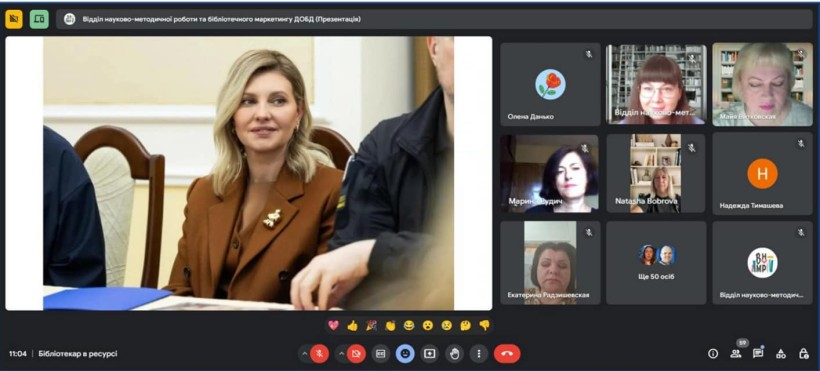Open the three-dot more options menu
The width and height of the screenshot is (820, 371).
pyautogui.click(x=479, y=354)
